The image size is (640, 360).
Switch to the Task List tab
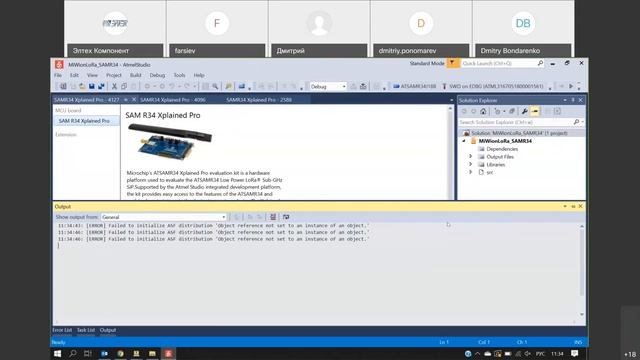[x=86, y=330]
